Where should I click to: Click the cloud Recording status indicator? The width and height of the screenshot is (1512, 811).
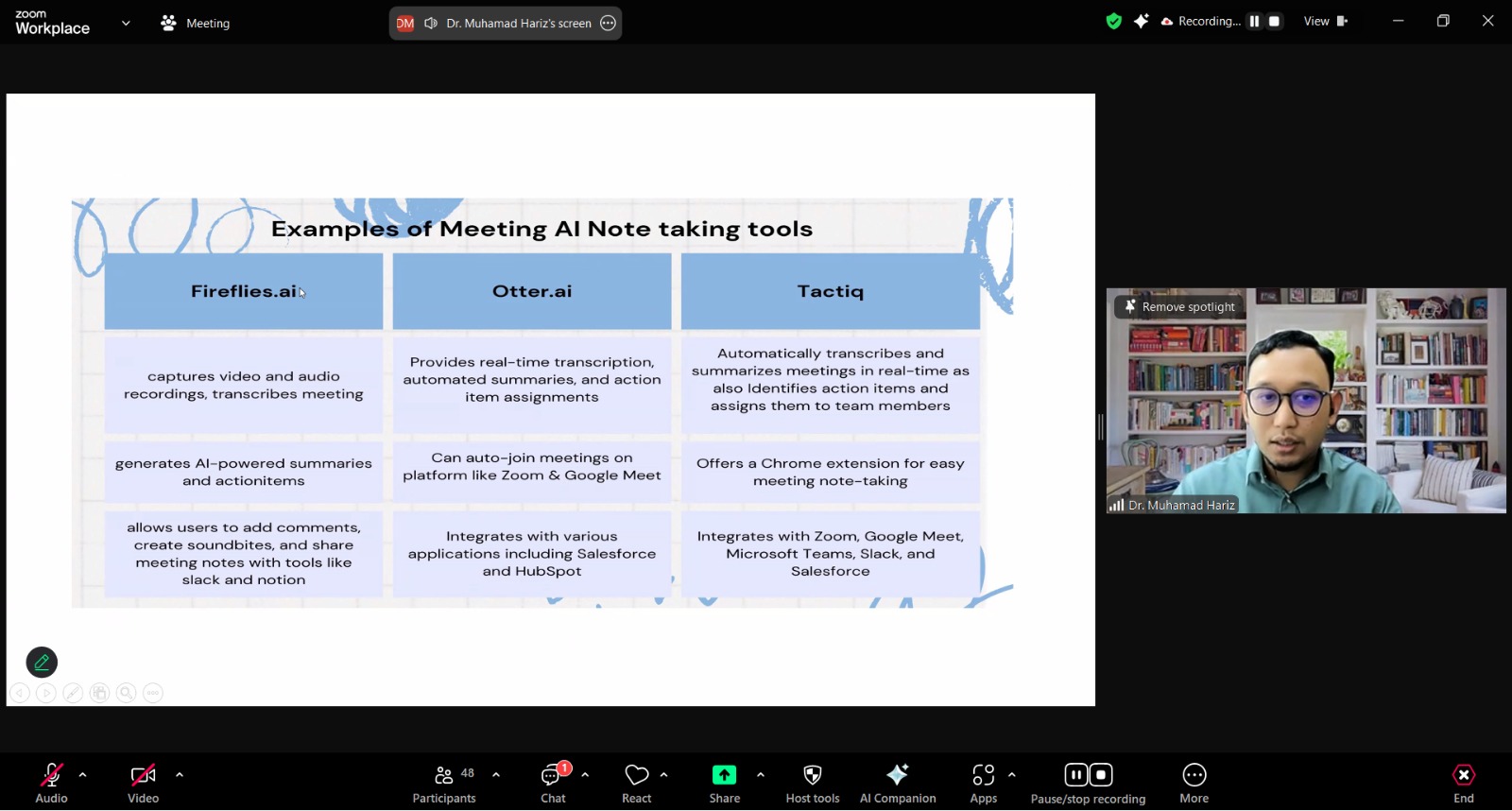pyautogui.click(x=1200, y=21)
